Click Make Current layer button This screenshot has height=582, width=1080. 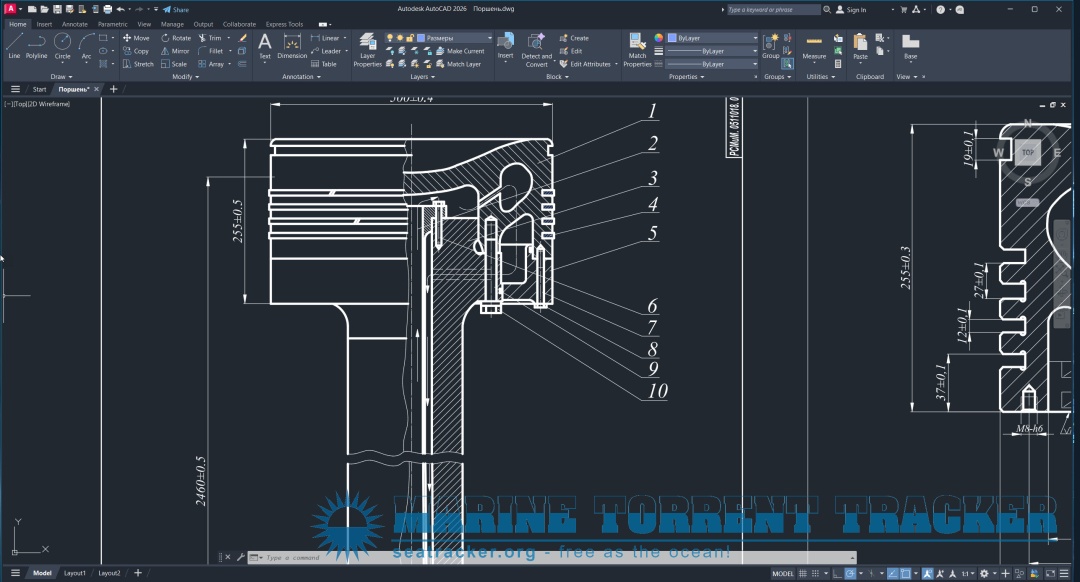460,51
